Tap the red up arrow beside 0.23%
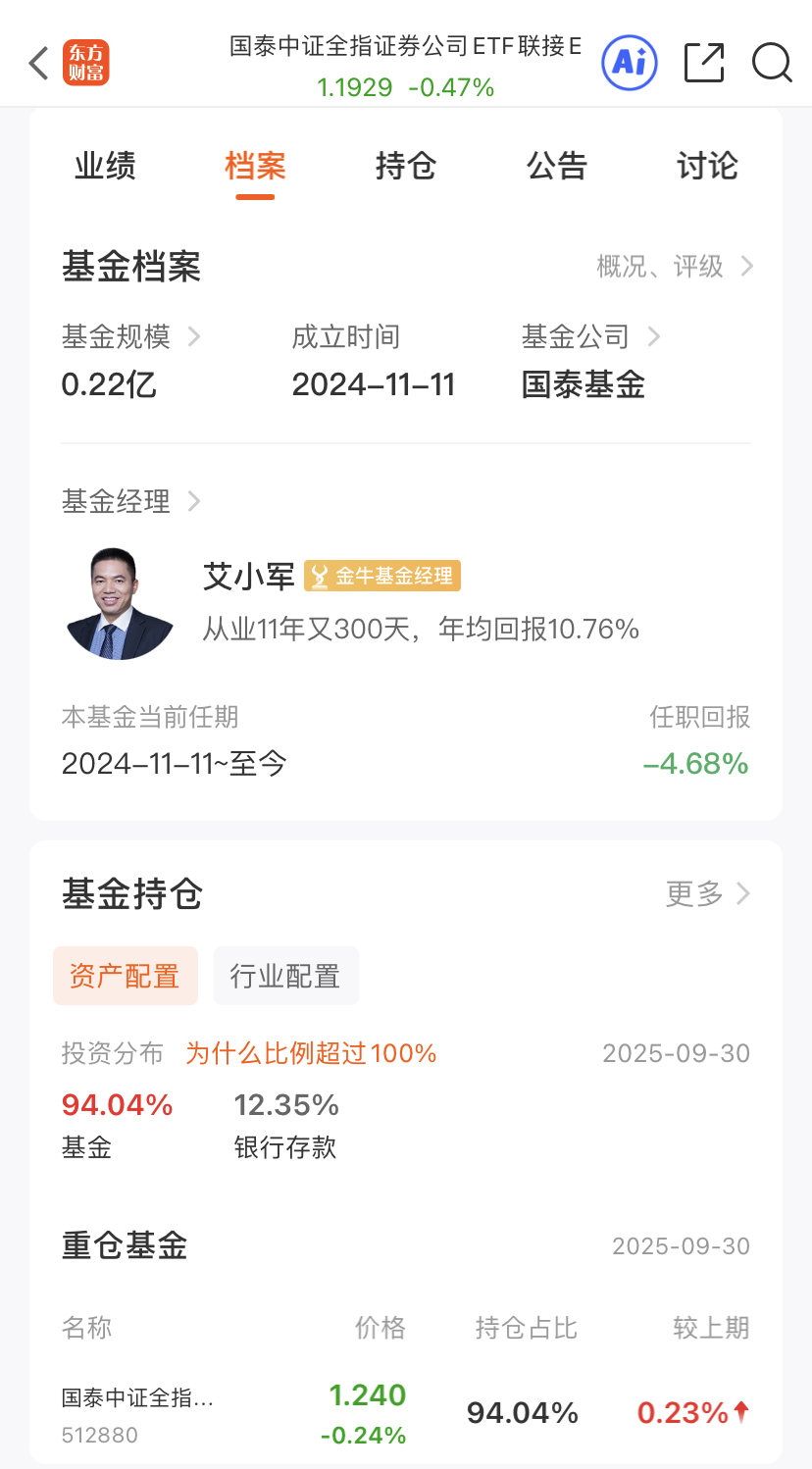The image size is (812, 1469). point(741,1411)
